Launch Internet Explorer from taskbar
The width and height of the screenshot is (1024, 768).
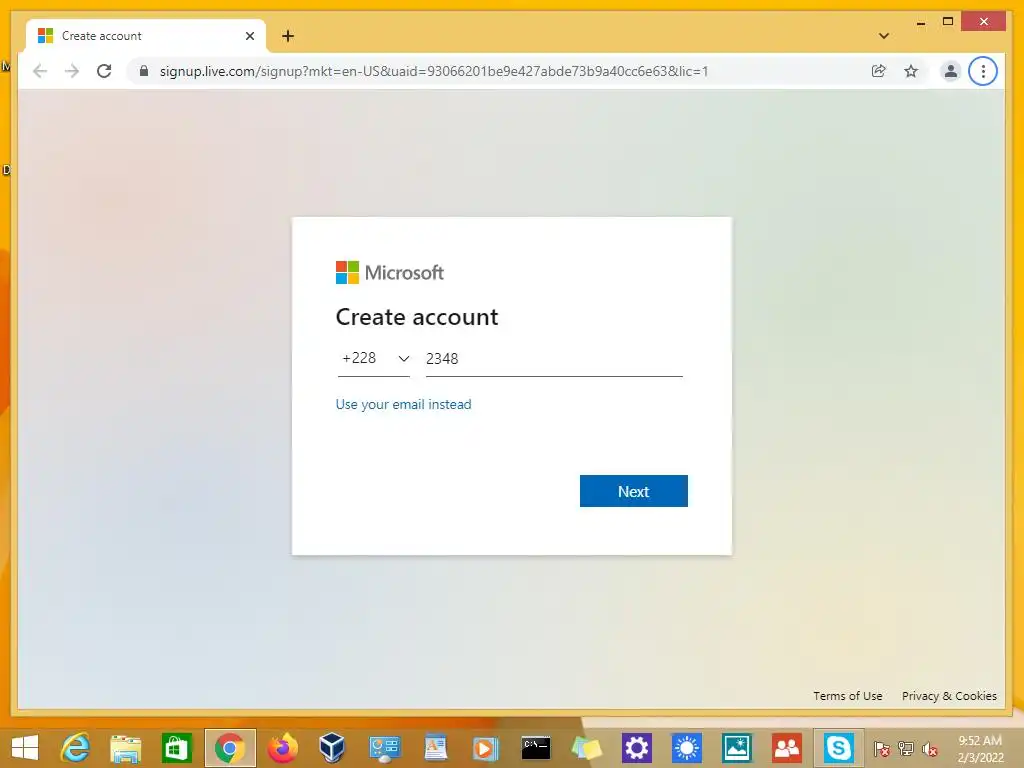[x=75, y=748]
